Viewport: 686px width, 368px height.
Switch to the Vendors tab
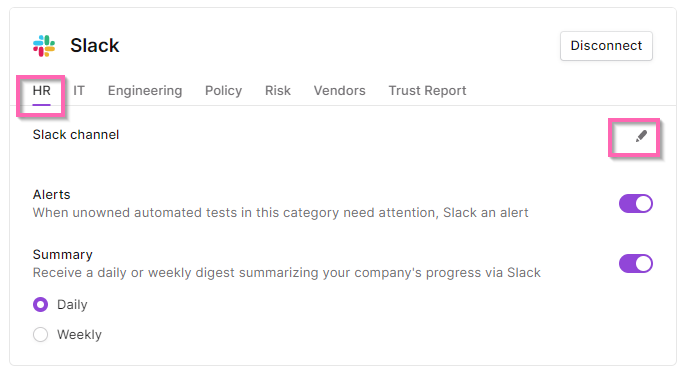pyautogui.click(x=340, y=91)
